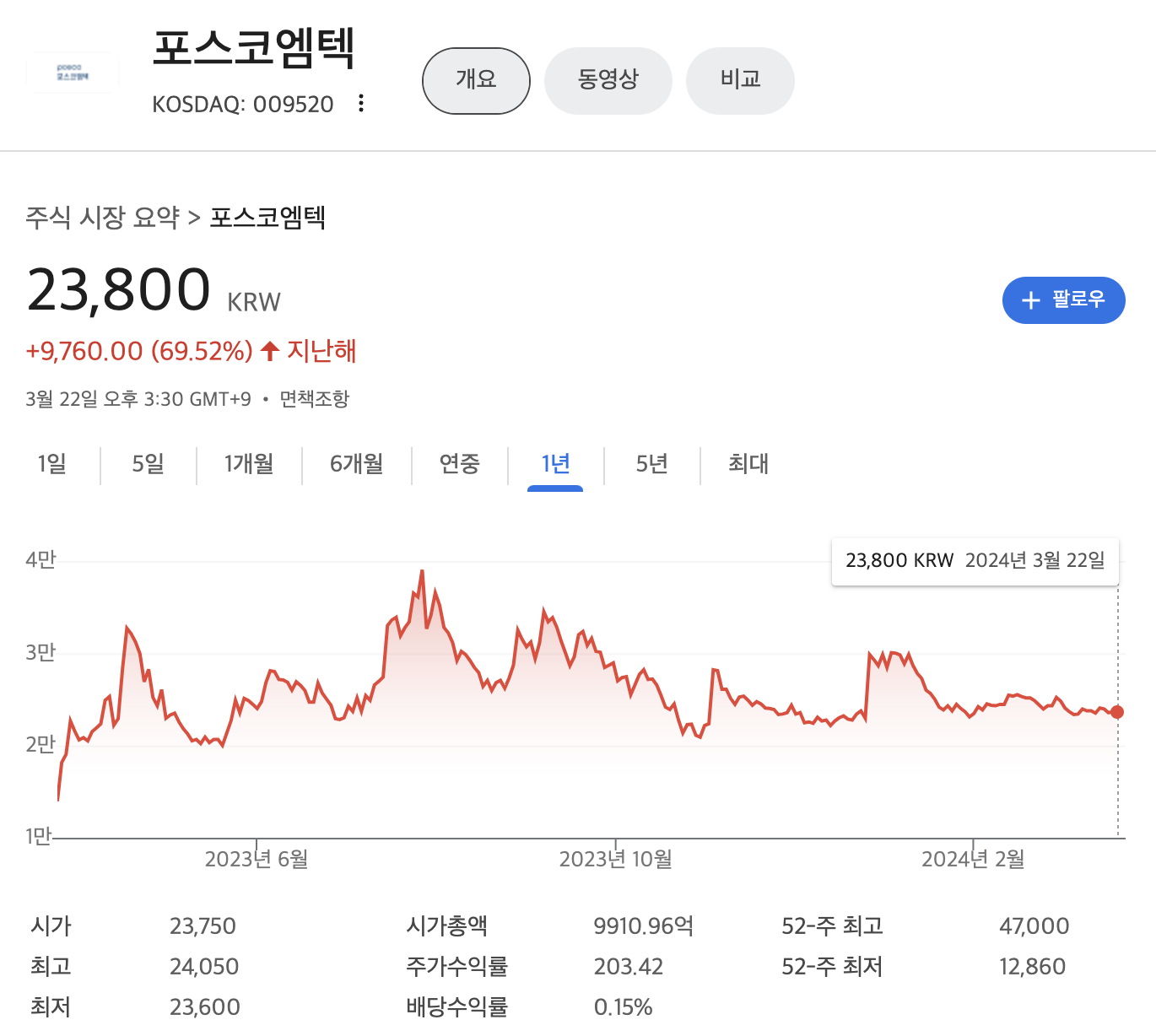Switch chart to 1일 range
This screenshot has width=1156, height=1036.
(51, 464)
